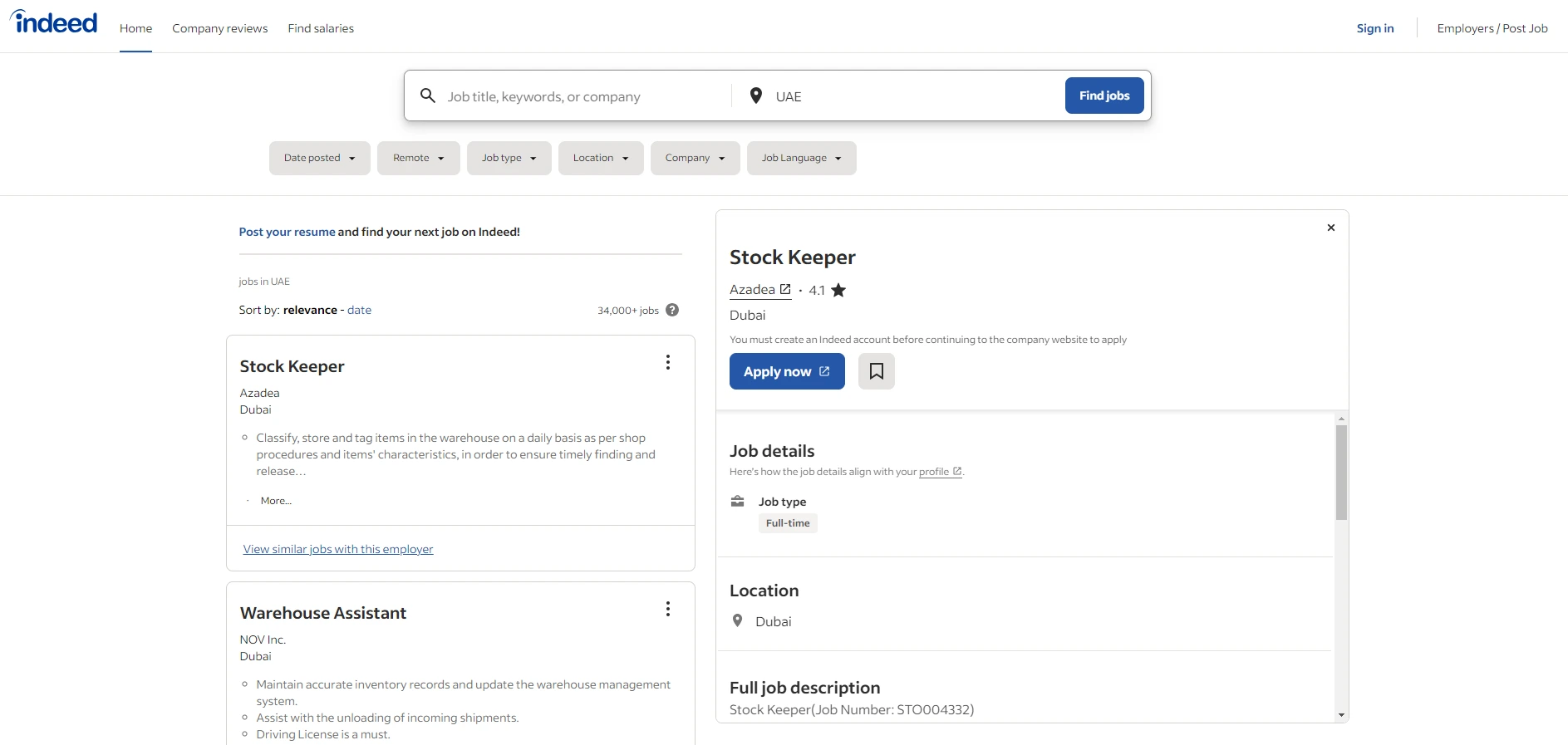
Task: Click the Full-time job type tag
Action: click(x=788, y=523)
